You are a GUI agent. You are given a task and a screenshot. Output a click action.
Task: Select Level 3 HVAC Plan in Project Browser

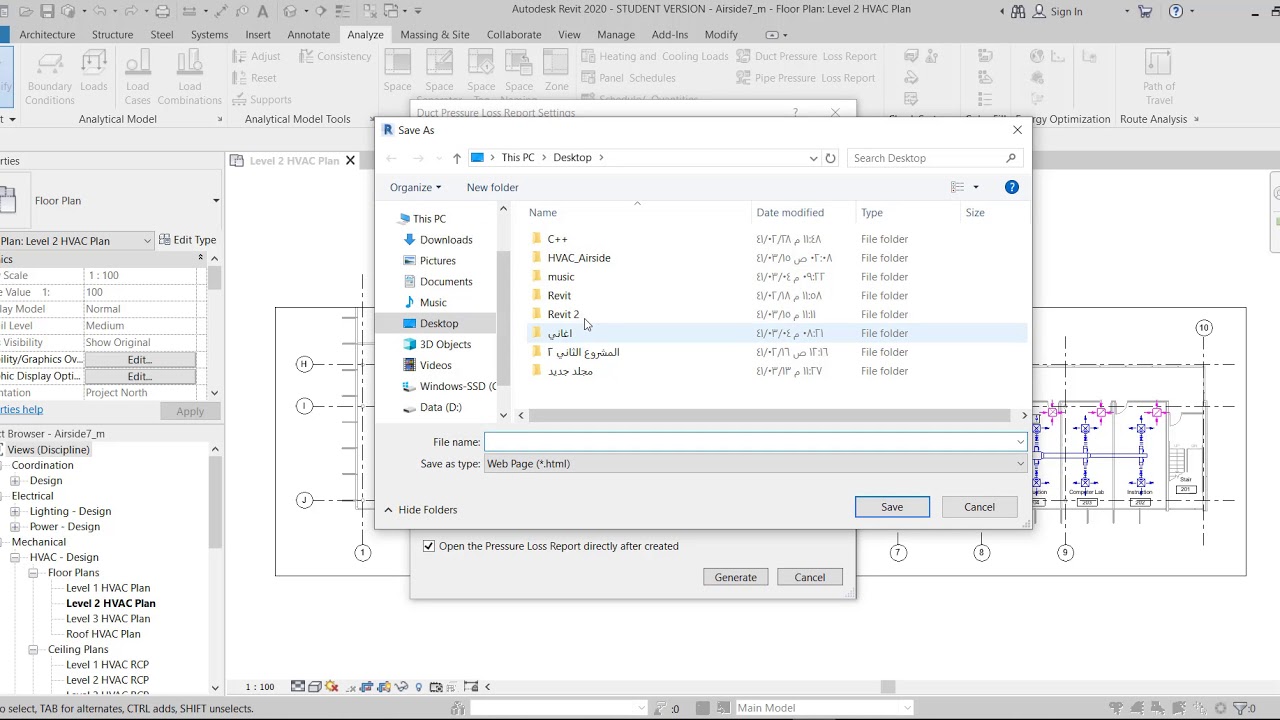click(108, 619)
